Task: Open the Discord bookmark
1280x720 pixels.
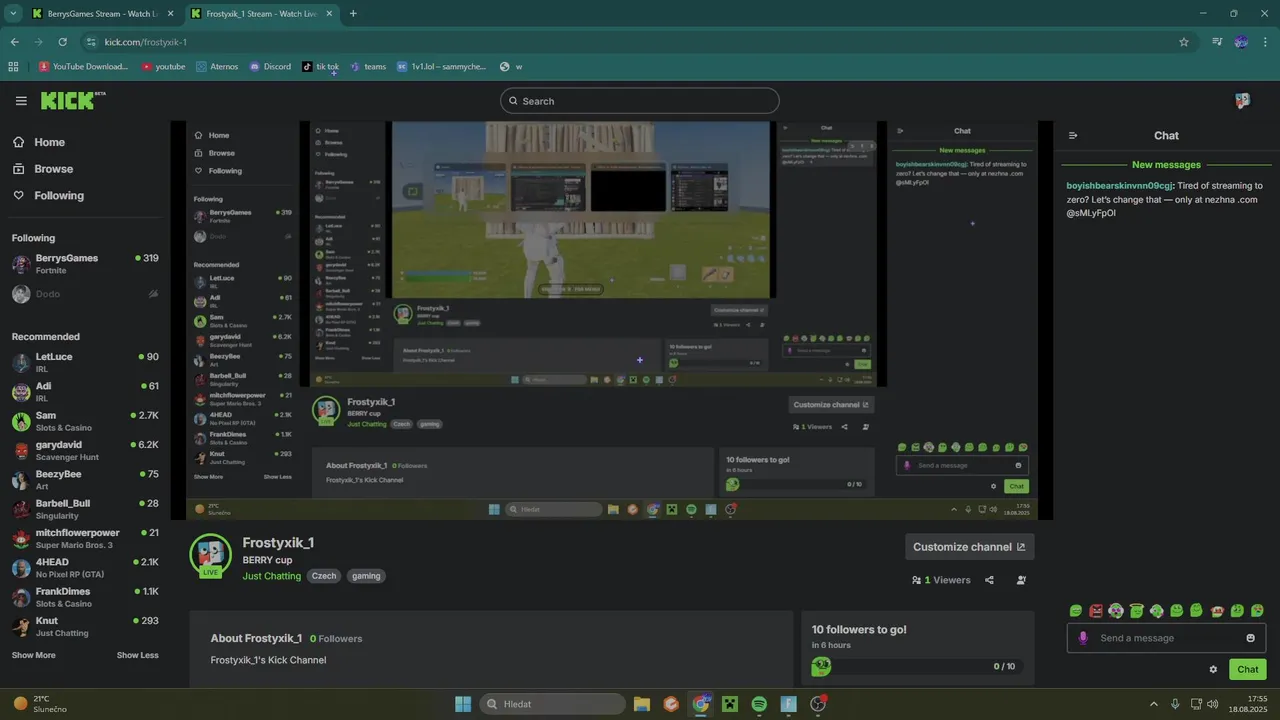Action: (270, 67)
